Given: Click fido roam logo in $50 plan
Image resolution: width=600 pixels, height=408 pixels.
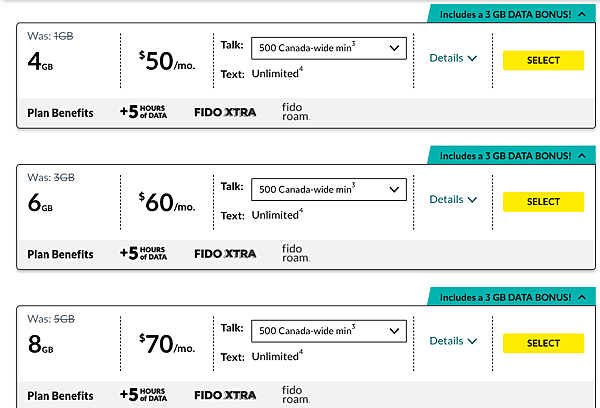Looking at the screenshot, I should pyautogui.click(x=296, y=112).
